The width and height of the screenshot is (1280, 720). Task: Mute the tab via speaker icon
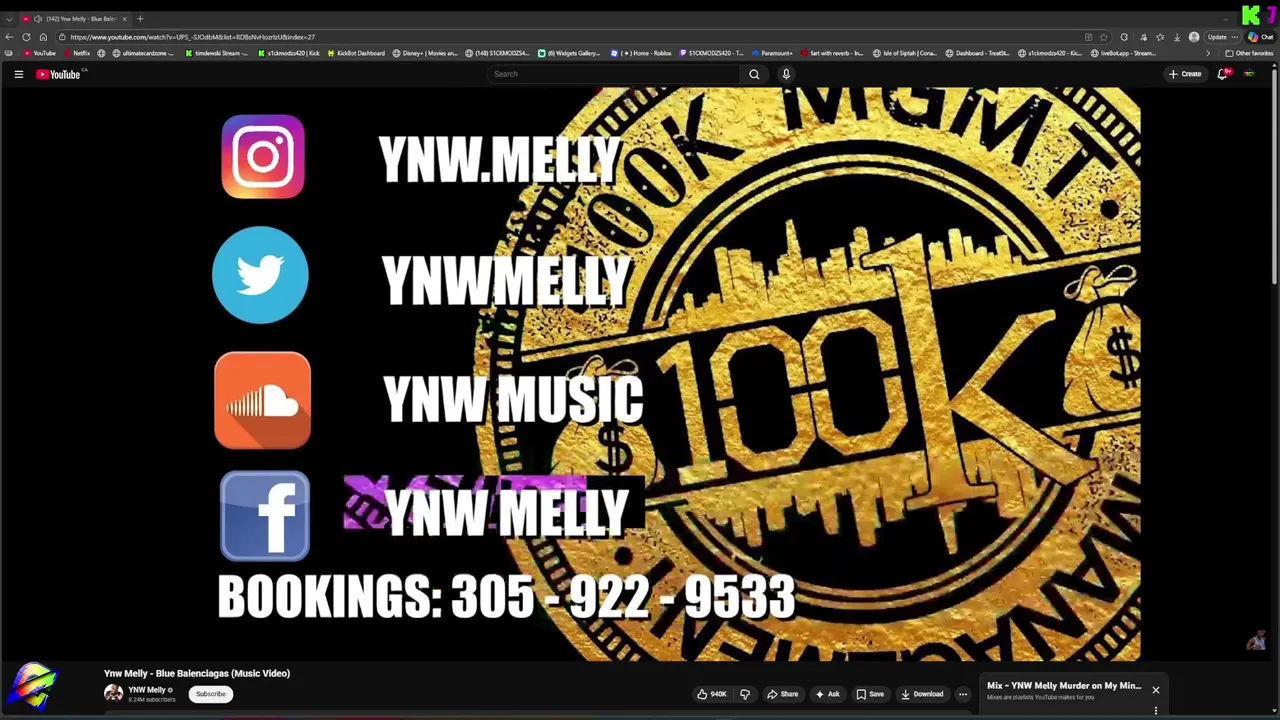point(38,19)
